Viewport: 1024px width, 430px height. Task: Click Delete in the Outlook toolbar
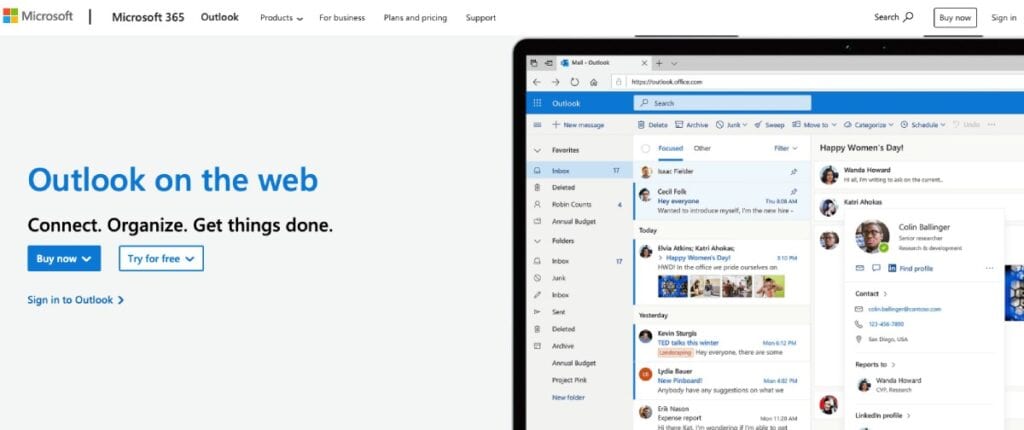click(x=652, y=125)
